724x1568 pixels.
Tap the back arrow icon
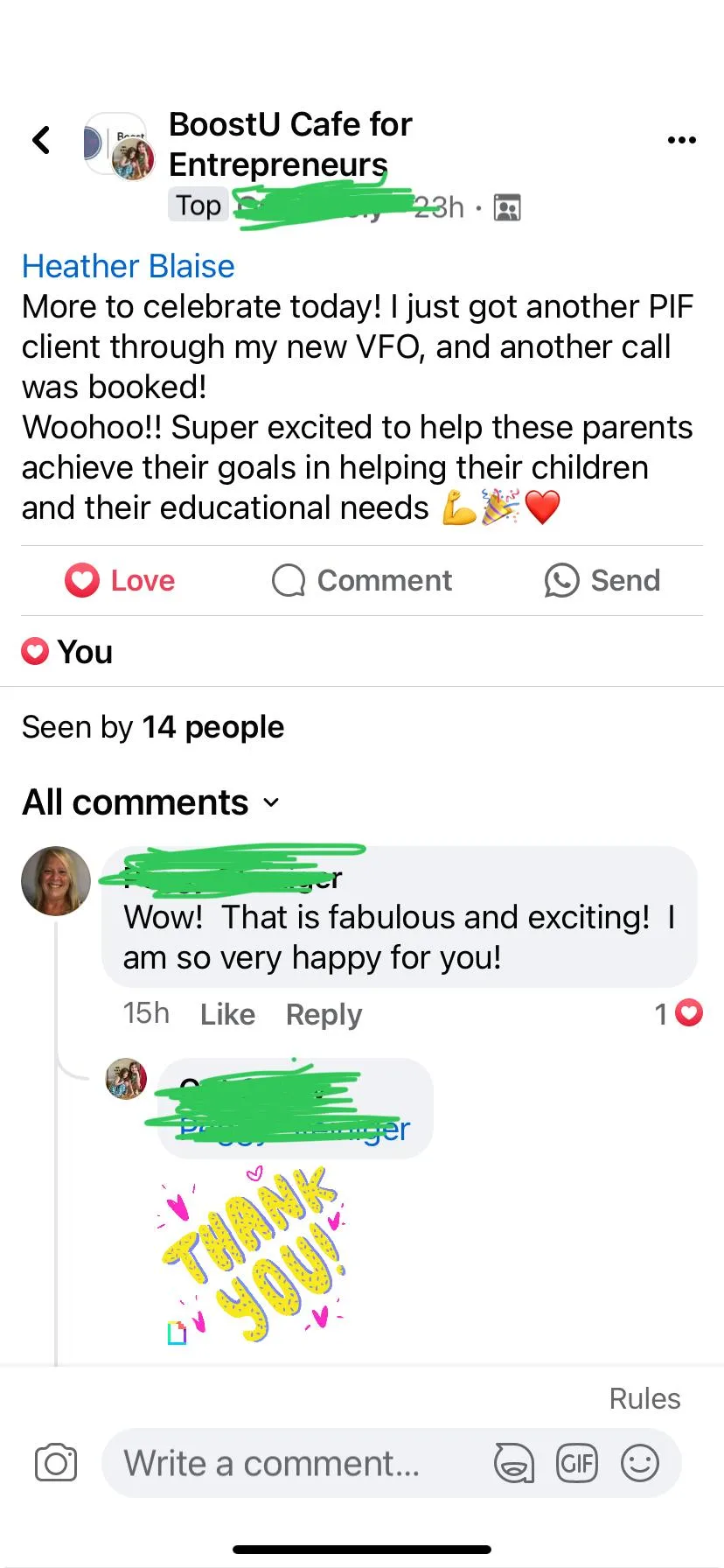[x=41, y=140]
